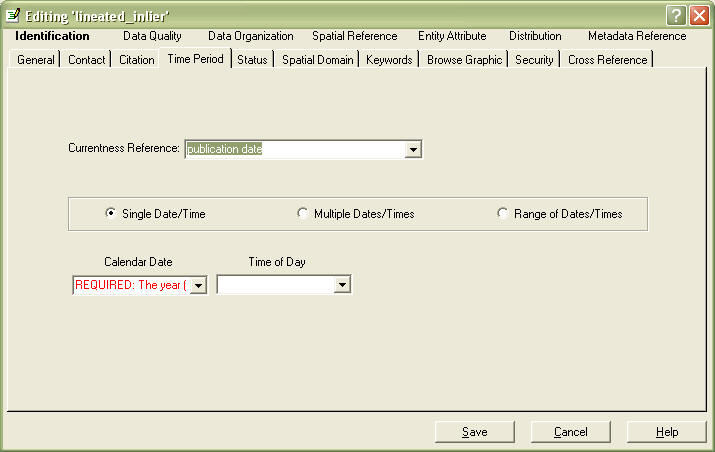Image resolution: width=715 pixels, height=452 pixels.
Task: Click into the Currentness Reference text field
Action: pyautogui.click(x=292, y=150)
